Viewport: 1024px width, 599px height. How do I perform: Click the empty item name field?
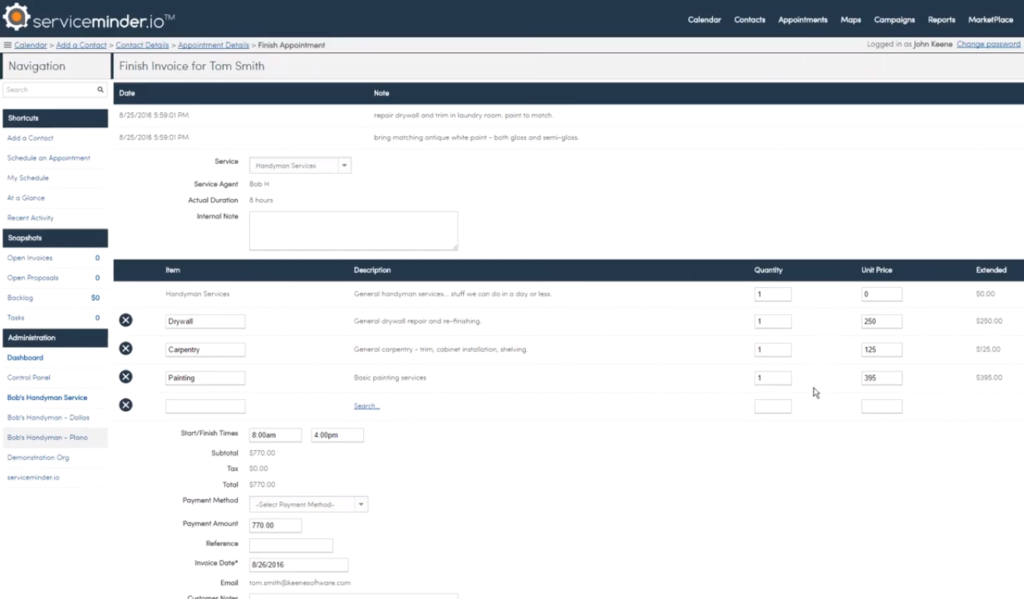point(205,406)
